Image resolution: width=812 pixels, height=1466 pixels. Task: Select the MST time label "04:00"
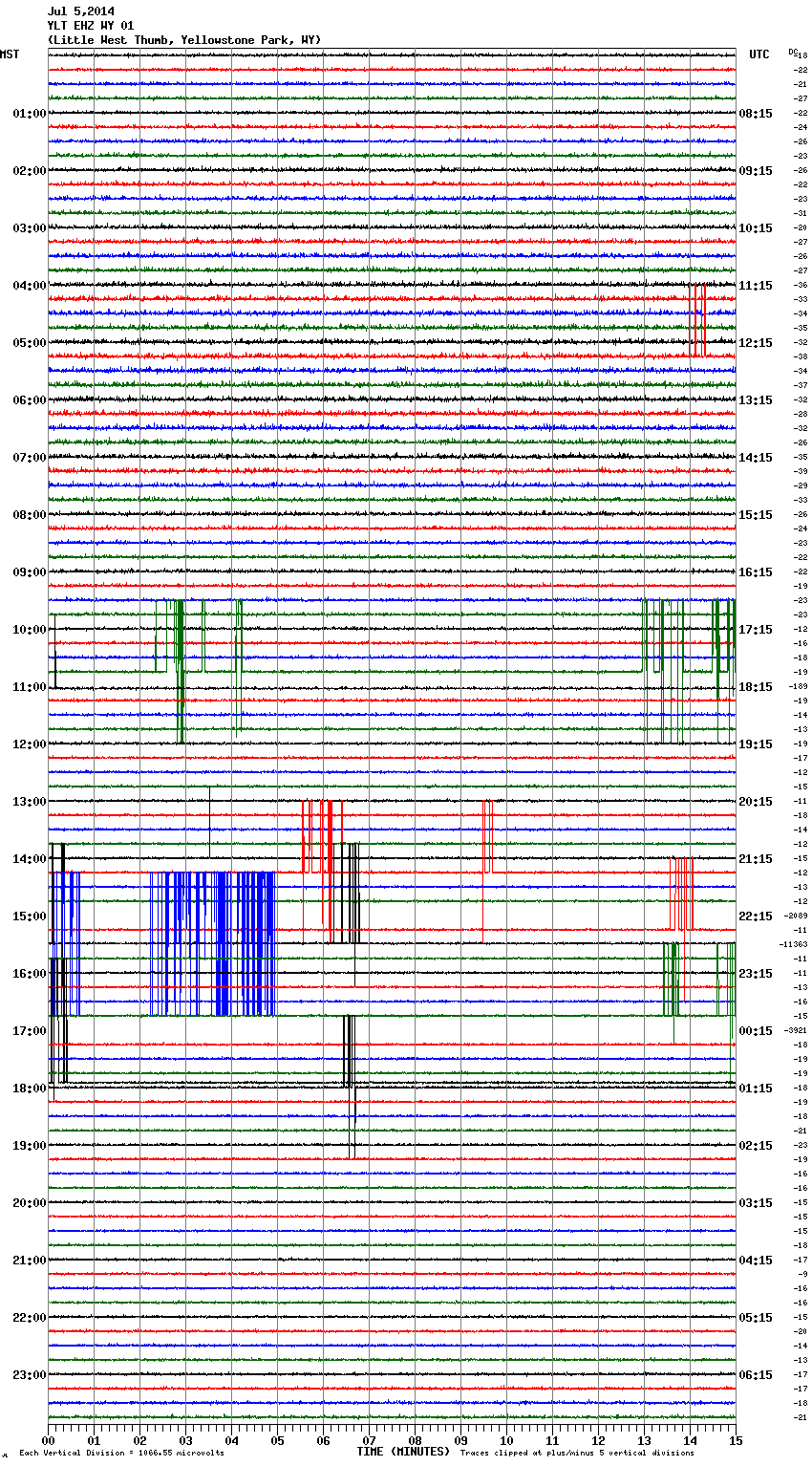coord(30,286)
